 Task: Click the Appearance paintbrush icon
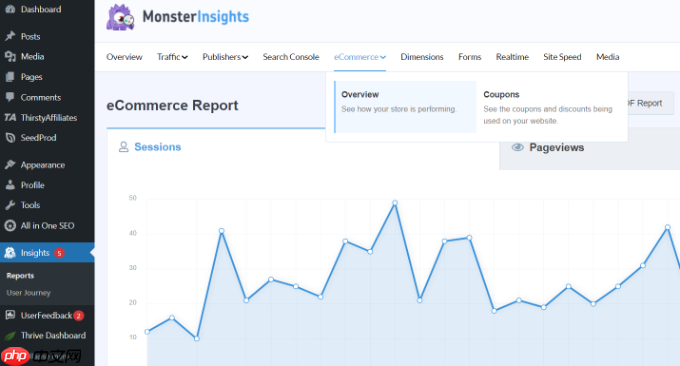click(10, 165)
